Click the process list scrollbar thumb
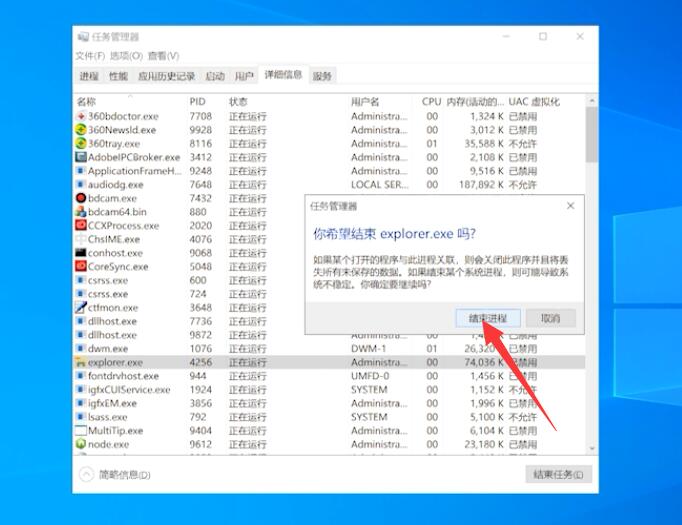The image size is (682, 525). click(591, 134)
